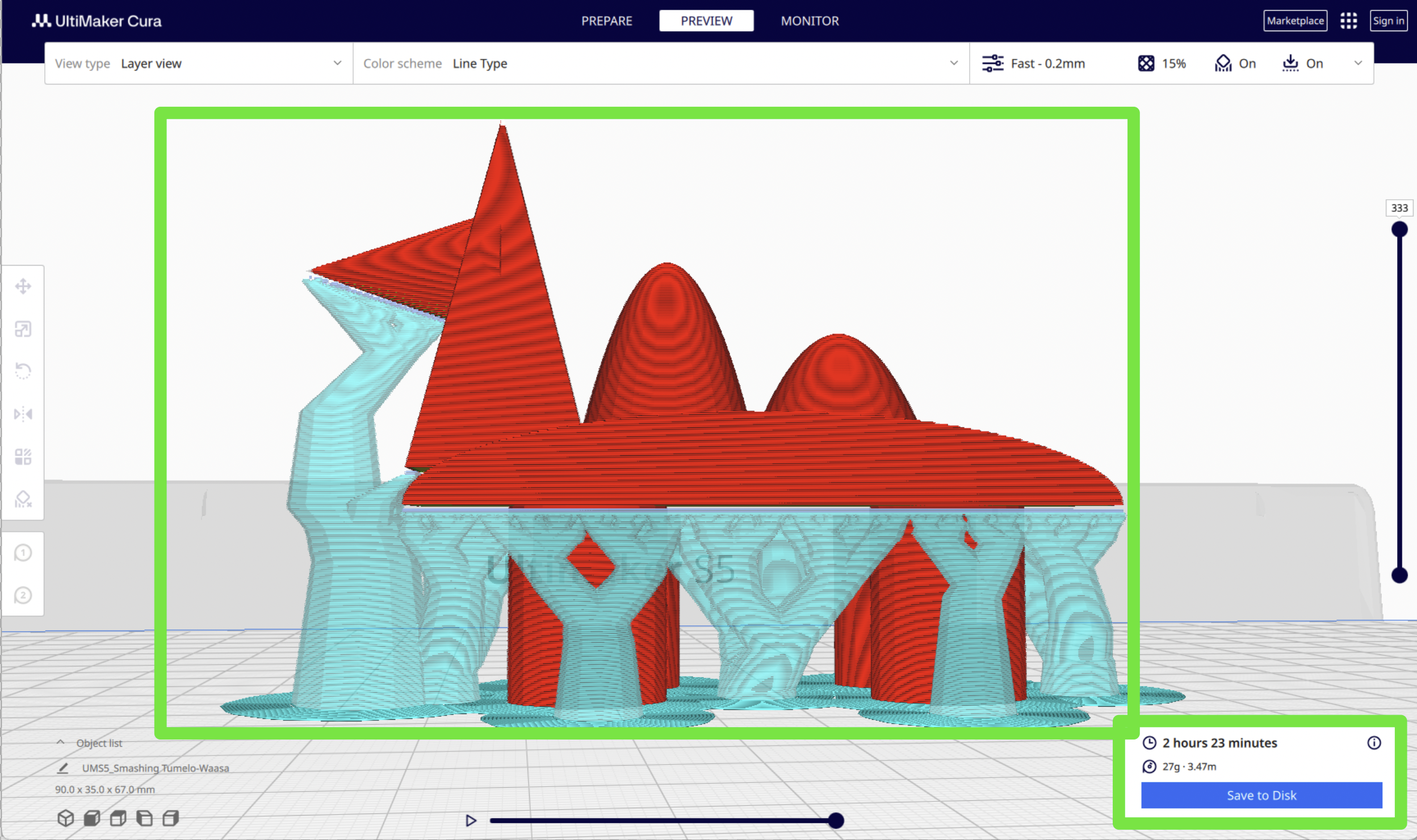
Task: Choose extruder 2 button
Action: coord(23,595)
